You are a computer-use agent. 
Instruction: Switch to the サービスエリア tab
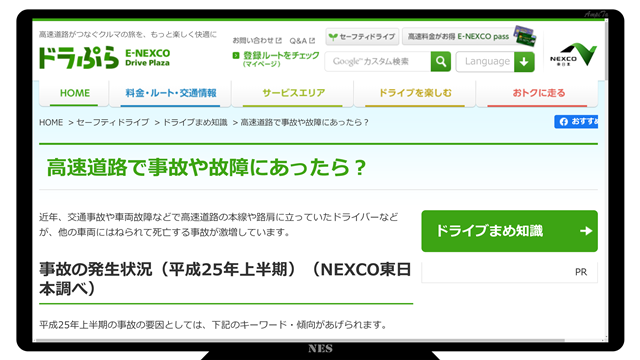pos(293,93)
